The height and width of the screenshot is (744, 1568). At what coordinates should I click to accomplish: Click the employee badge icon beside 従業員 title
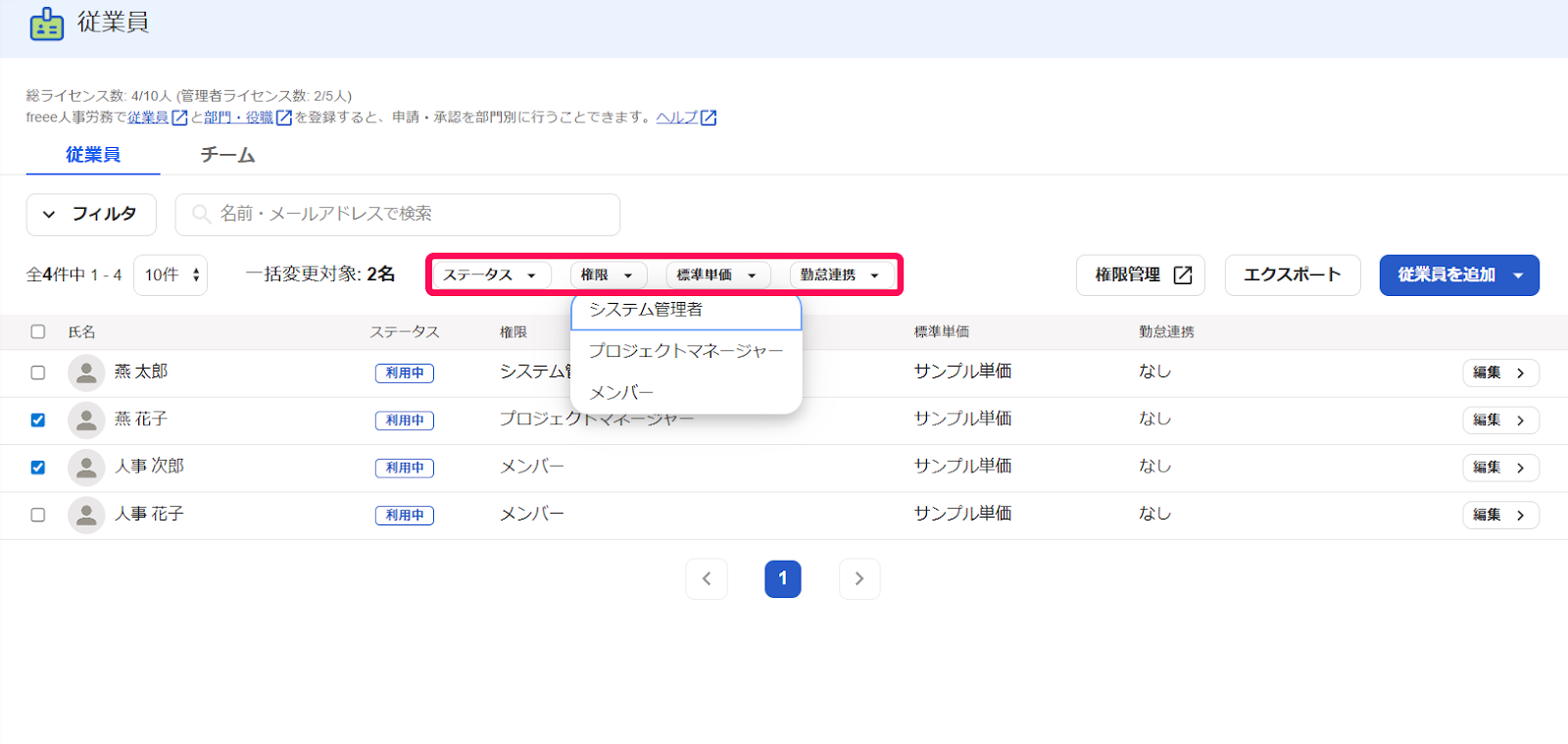pos(47,24)
